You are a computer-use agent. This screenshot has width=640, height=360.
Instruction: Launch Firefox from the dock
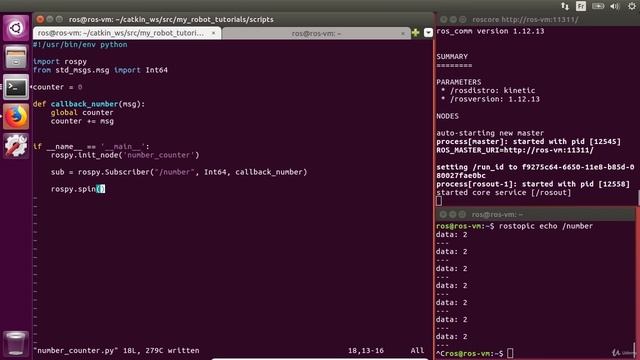[x=16, y=116]
